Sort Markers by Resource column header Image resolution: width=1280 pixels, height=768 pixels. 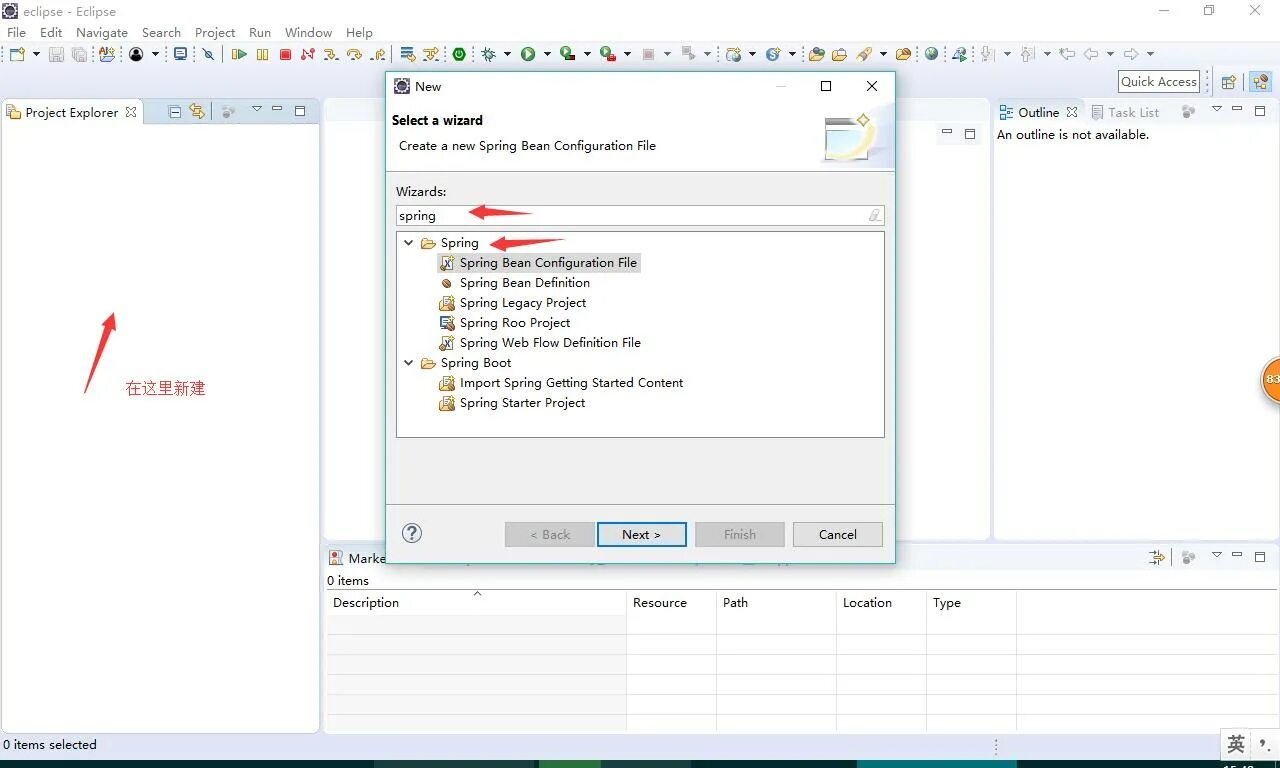671,603
